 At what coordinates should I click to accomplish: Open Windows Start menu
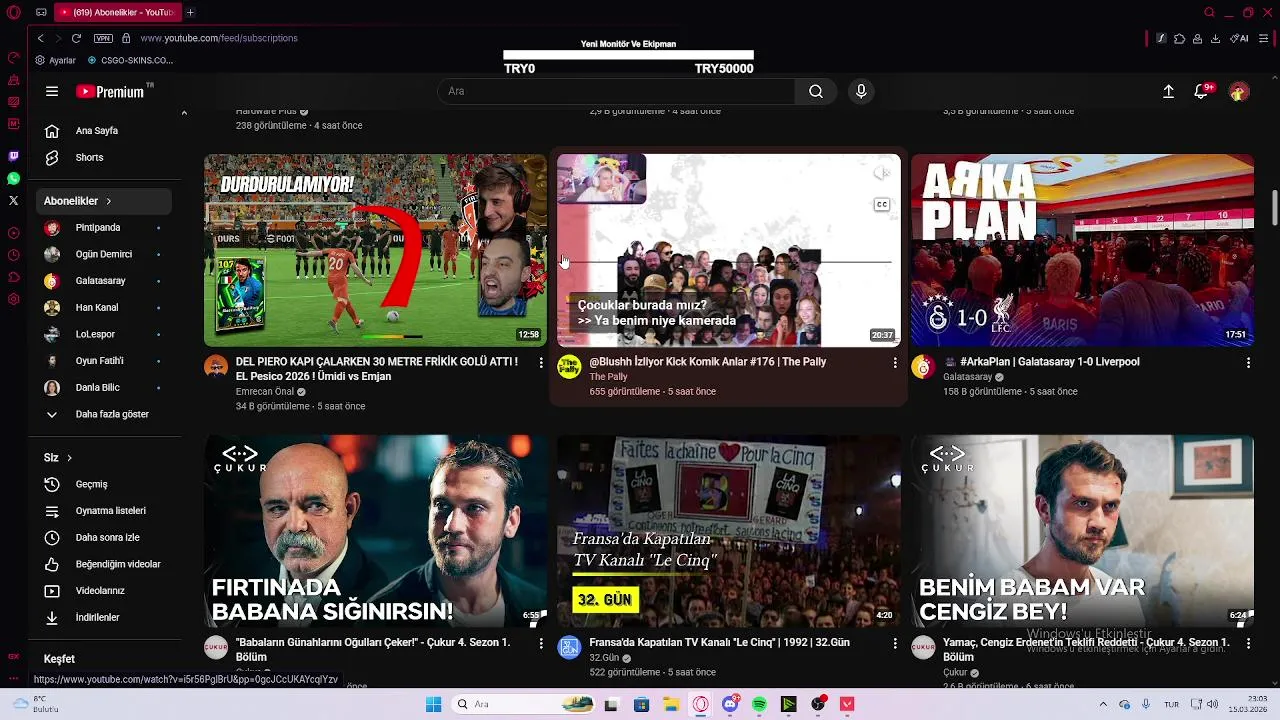tap(433, 704)
